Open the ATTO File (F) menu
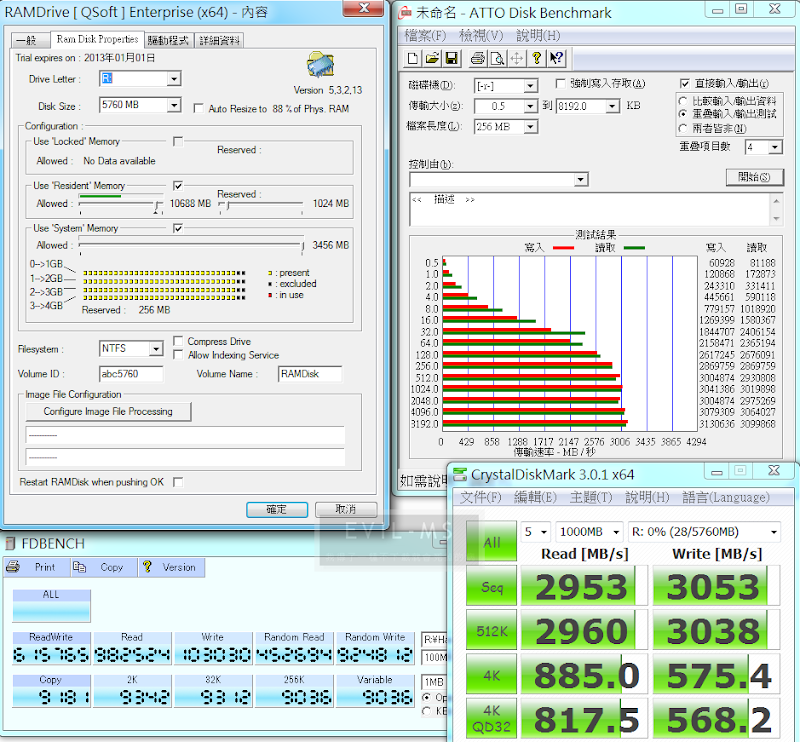Screen dimensions: 800x742 click(426, 35)
